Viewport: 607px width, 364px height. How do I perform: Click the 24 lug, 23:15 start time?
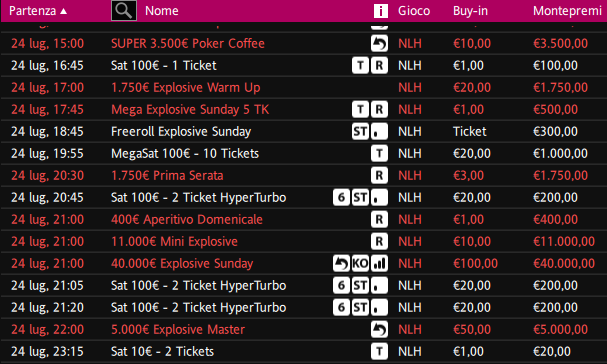coord(47,352)
